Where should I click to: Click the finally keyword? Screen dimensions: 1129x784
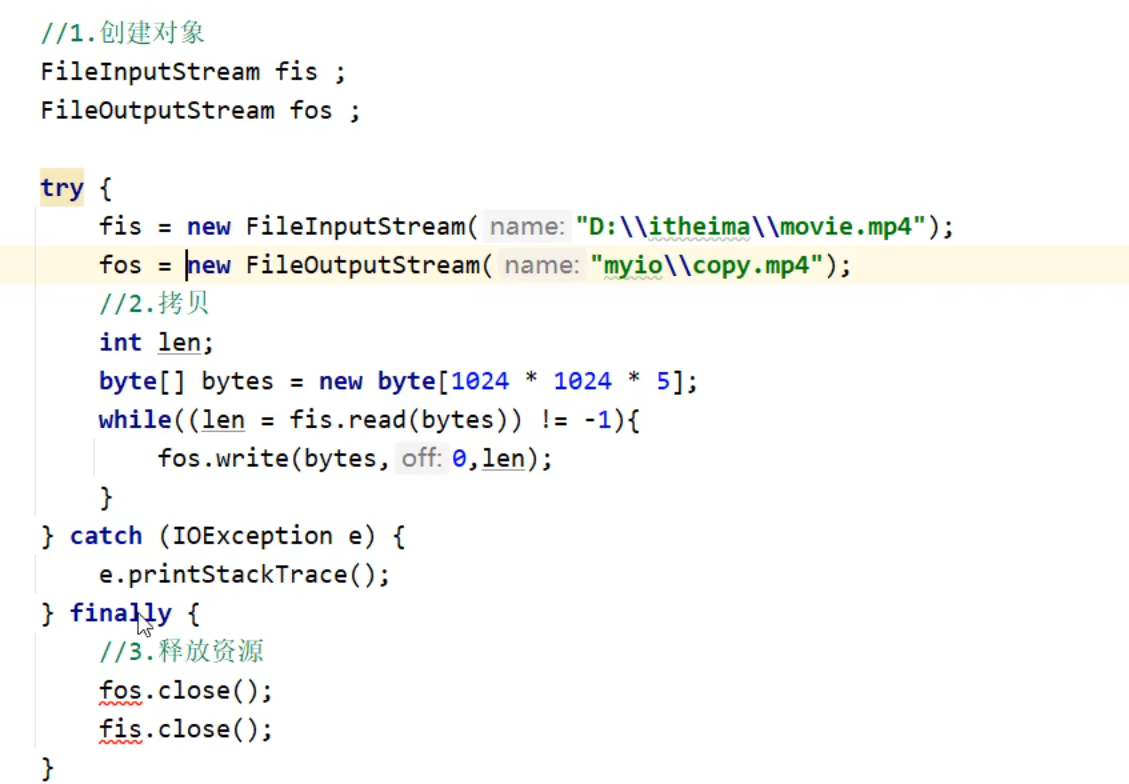pyautogui.click(x=120, y=613)
